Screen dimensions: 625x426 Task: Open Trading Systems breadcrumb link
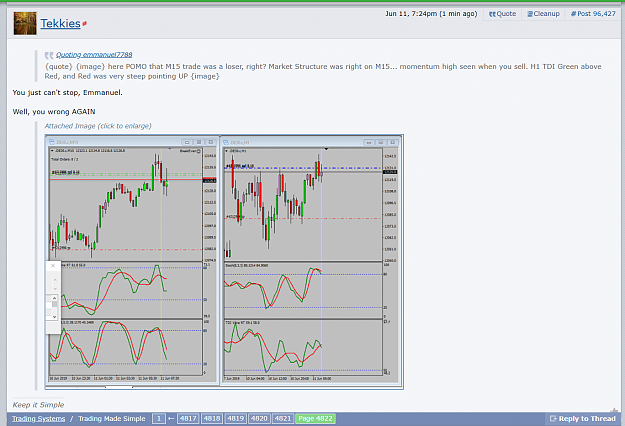point(38,418)
